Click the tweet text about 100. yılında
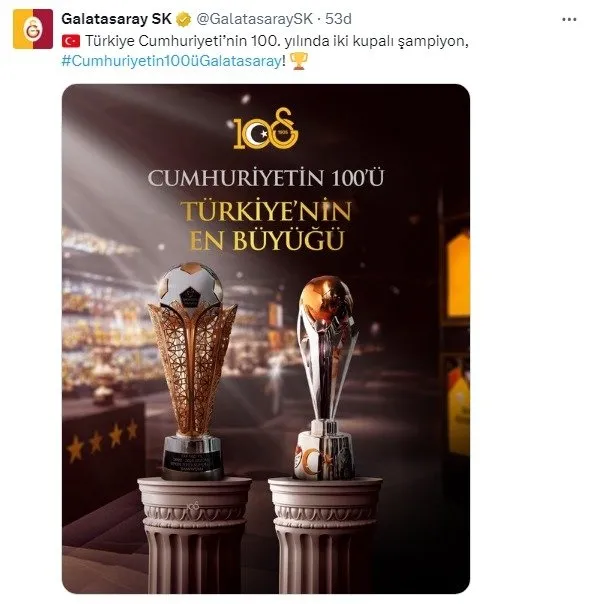Viewport: 594px width, 604px height. point(277,41)
